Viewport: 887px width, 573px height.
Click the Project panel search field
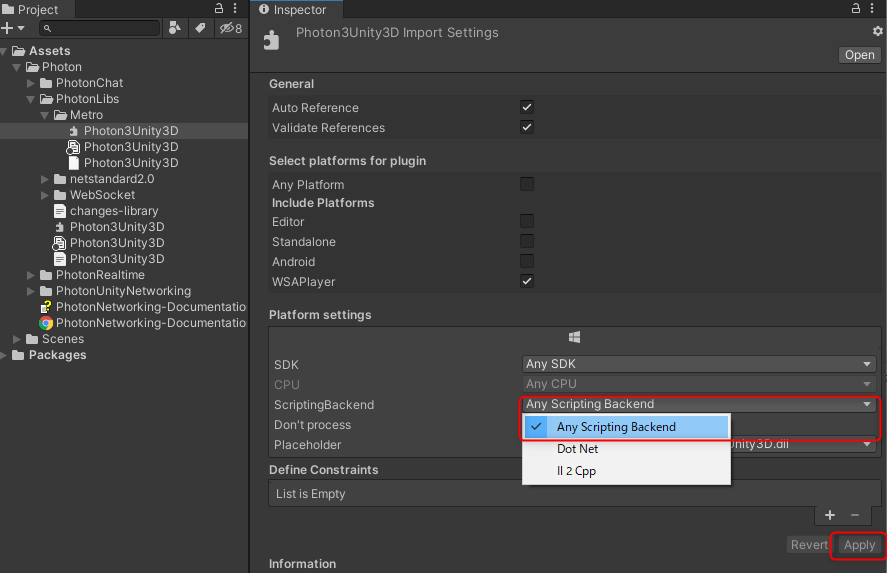[x=100, y=28]
